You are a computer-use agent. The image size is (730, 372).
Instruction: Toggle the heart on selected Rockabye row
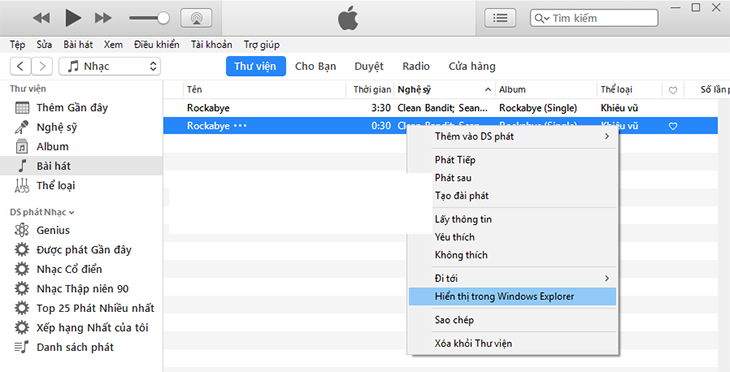tap(673, 126)
